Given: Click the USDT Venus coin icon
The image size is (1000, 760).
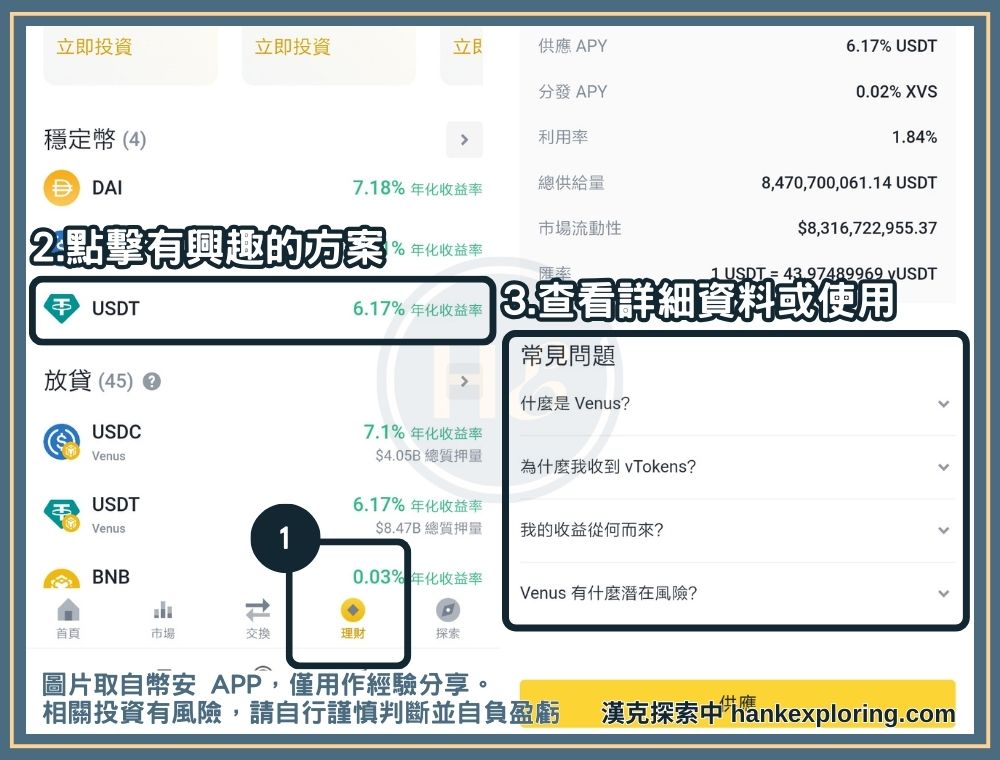Looking at the screenshot, I should pos(61,514).
